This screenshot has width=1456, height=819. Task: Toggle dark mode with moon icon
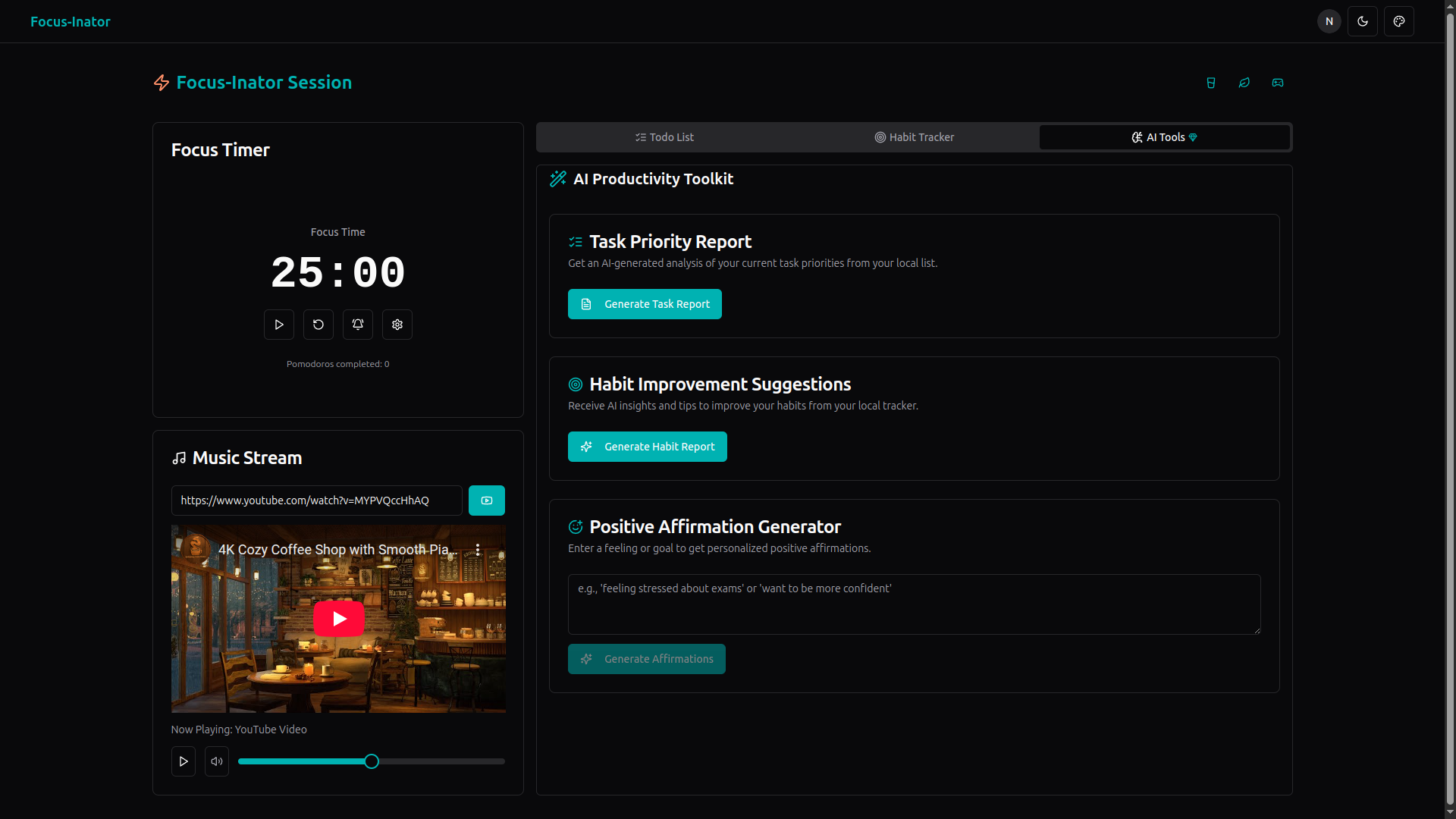[1362, 21]
